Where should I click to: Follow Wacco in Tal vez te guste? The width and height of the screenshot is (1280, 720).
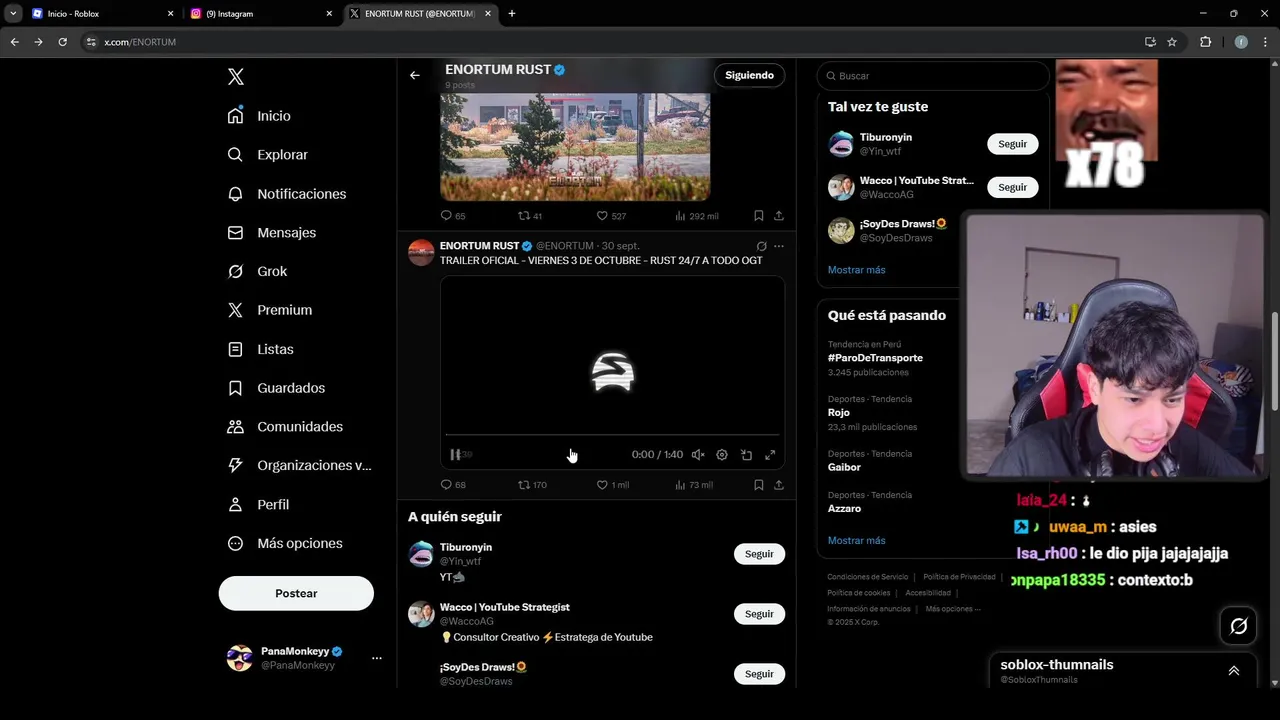click(1012, 187)
